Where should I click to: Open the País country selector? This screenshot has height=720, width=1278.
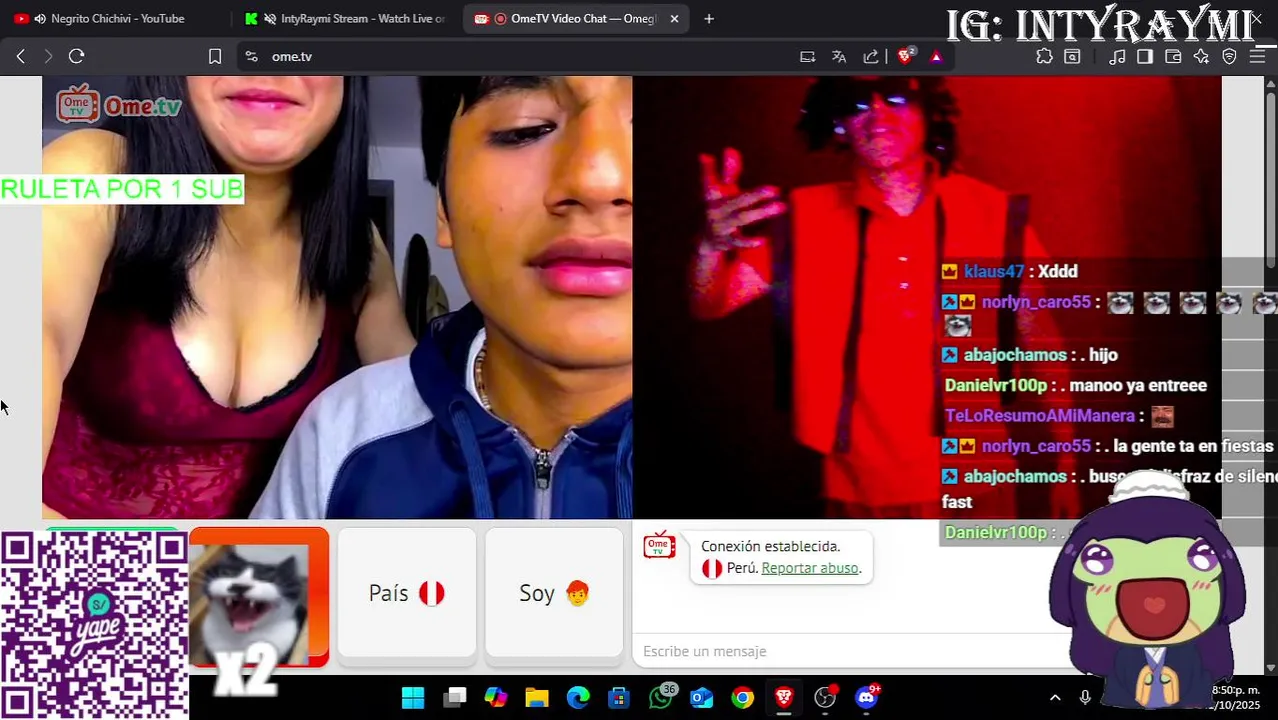(406, 593)
